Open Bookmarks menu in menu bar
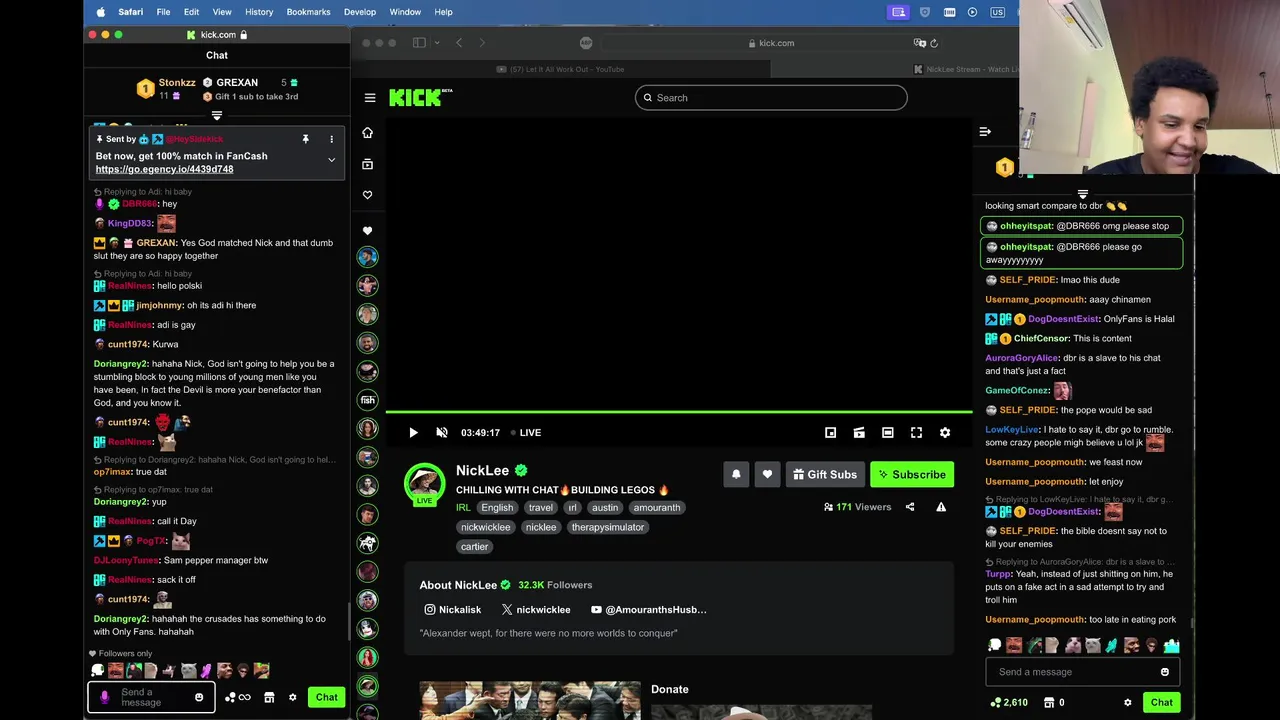 pos(308,12)
